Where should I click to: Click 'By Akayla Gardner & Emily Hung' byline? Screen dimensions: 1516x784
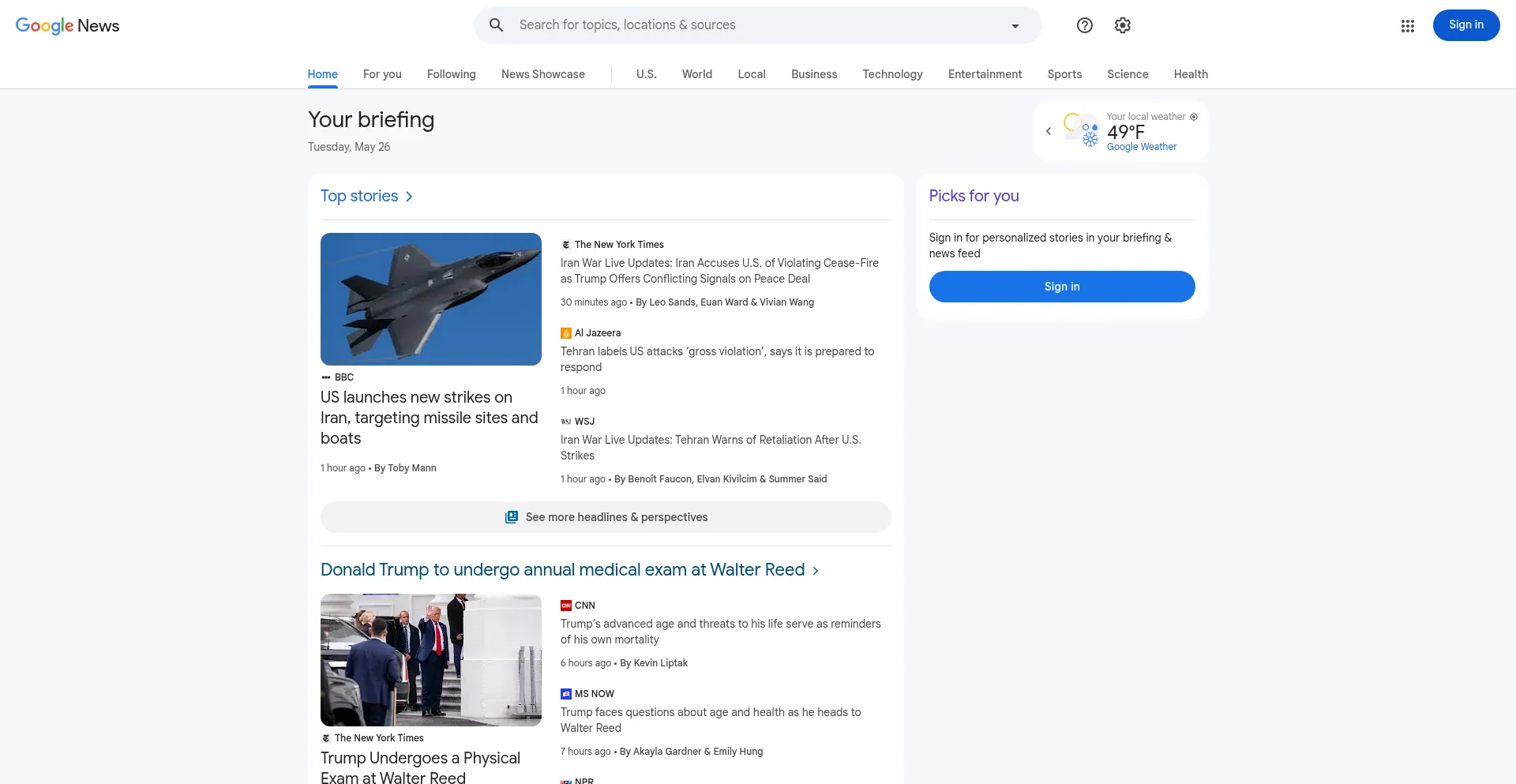691,752
